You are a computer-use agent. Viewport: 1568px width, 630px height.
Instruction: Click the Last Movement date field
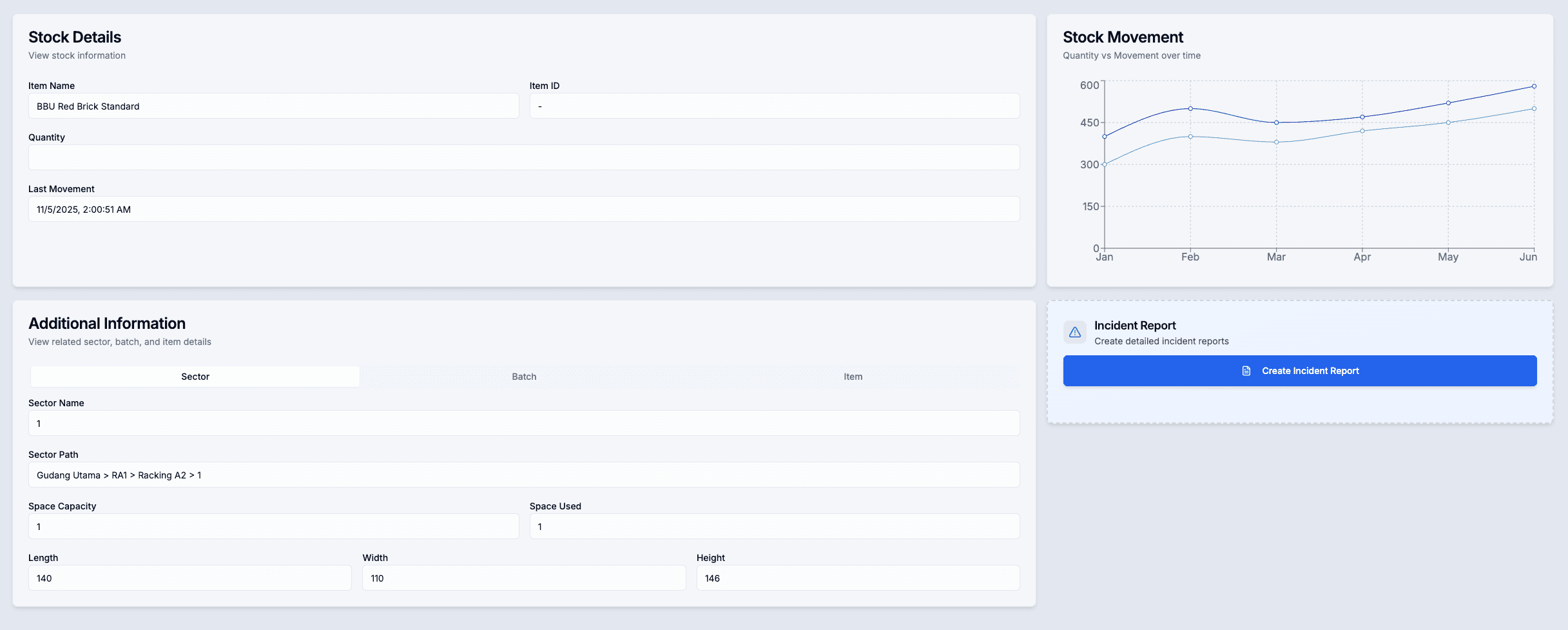point(523,209)
